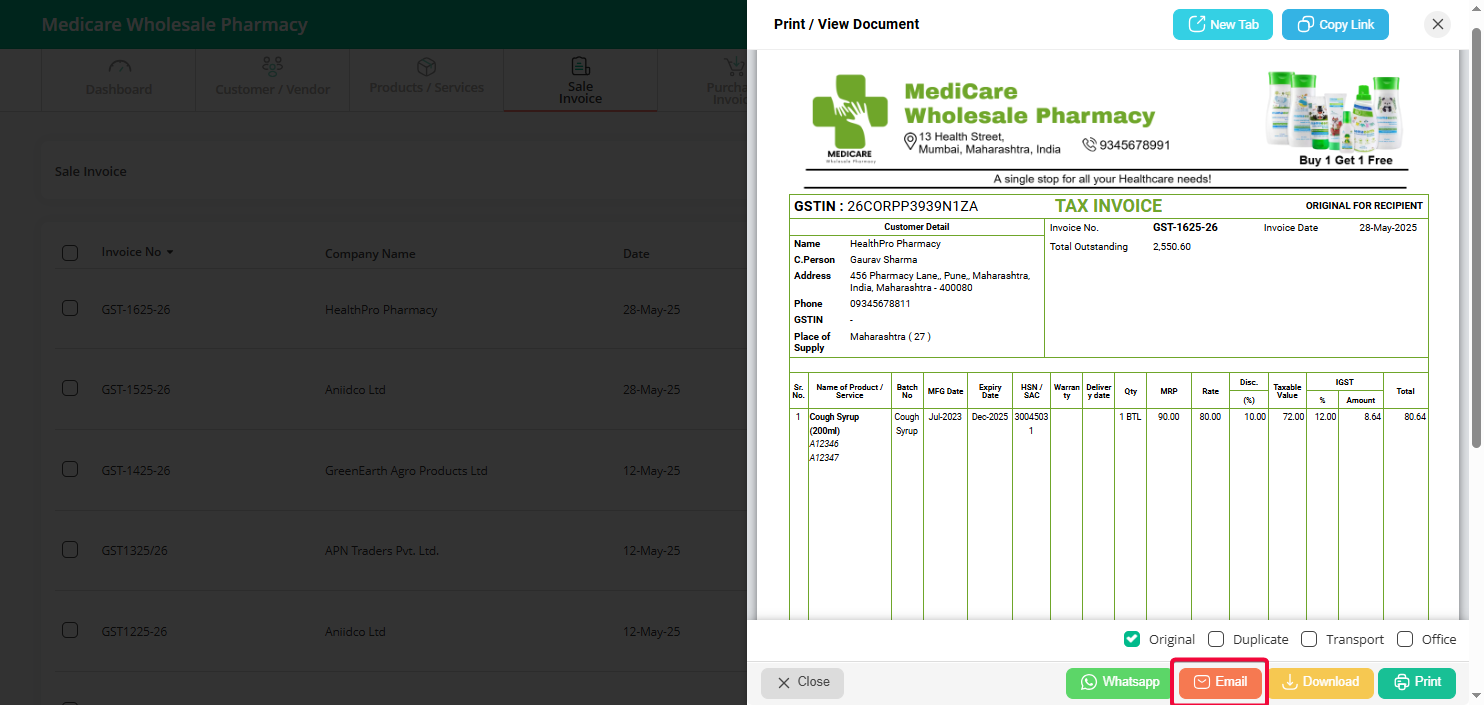1484x705 pixels.
Task: Enable the Transport copy checkbox
Action: click(x=1309, y=639)
